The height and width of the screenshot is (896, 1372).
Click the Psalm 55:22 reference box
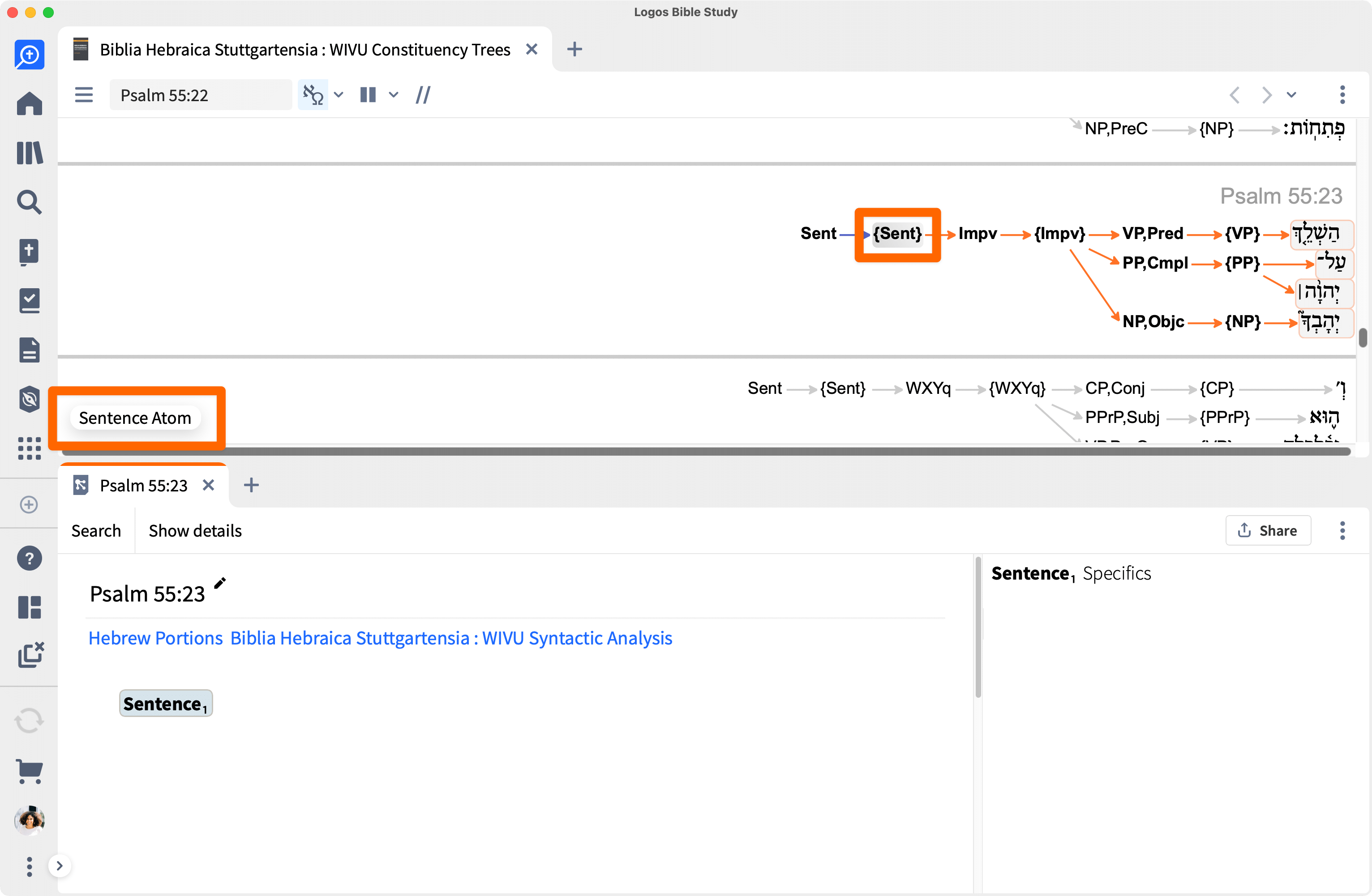[200, 95]
